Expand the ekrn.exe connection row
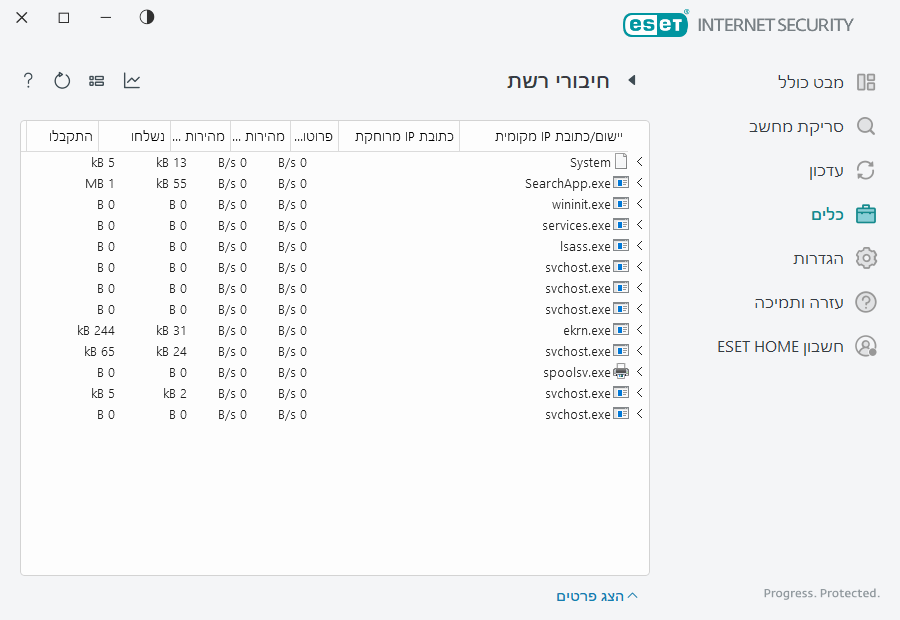Viewport: 900px width, 620px height. [639, 330]
